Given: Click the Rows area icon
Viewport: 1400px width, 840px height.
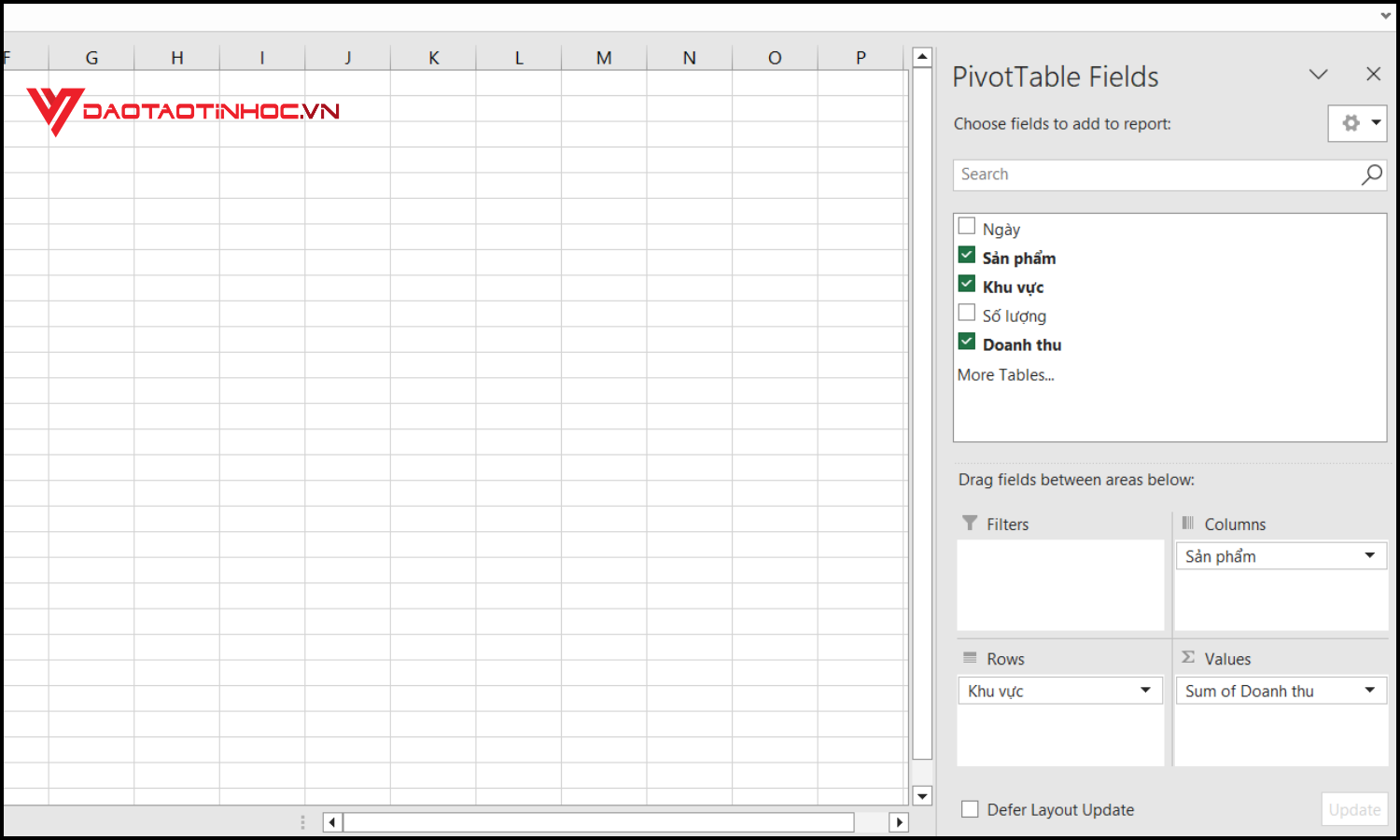Looking at the screenshot, I should click(970, 658).
